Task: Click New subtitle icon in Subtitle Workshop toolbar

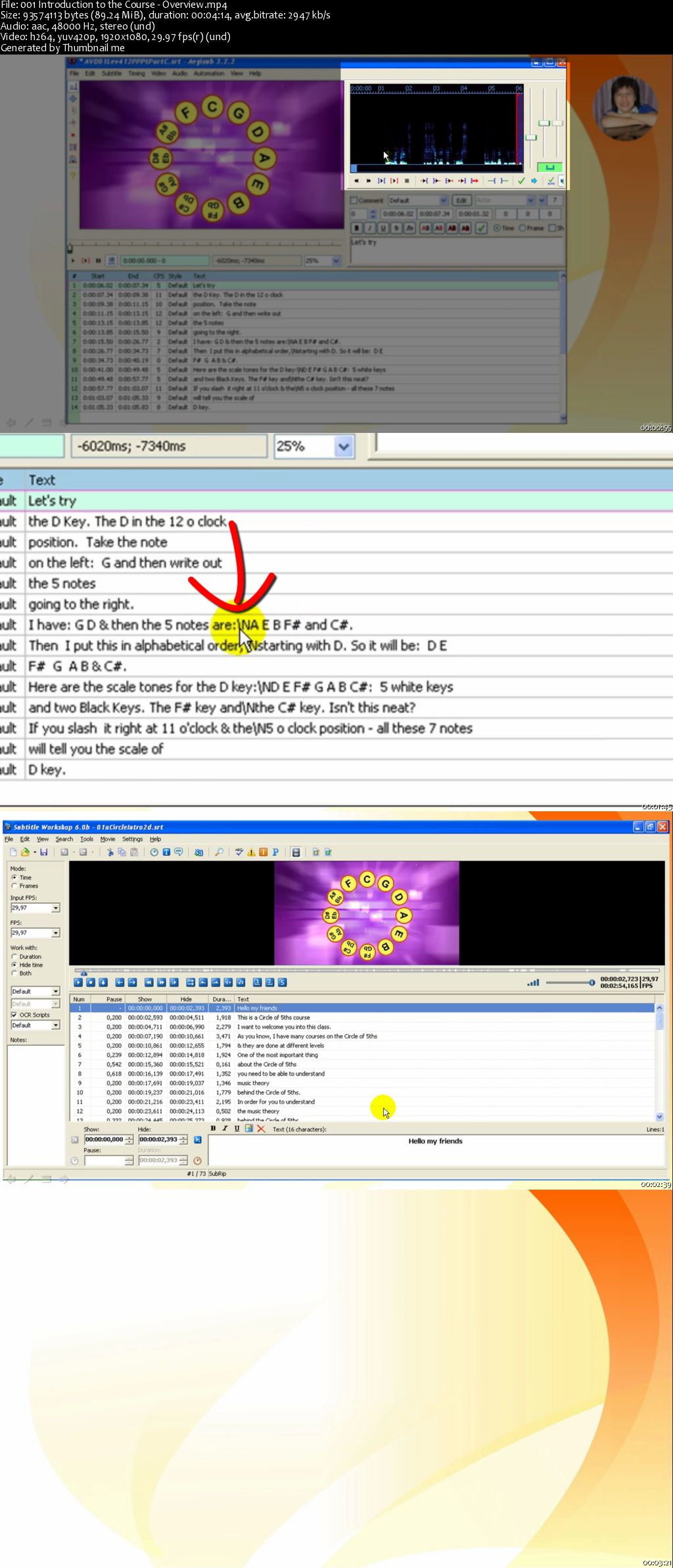Action: pos(12,852)
